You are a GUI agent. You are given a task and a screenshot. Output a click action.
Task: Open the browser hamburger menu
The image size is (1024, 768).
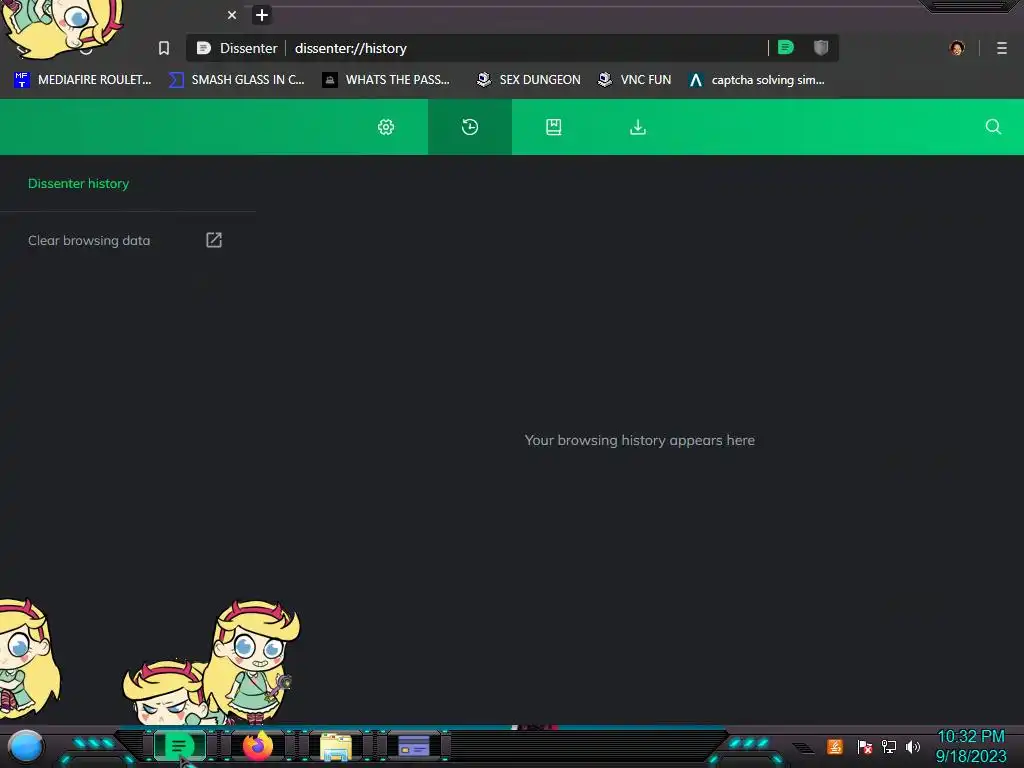(x=1002, y=48)
